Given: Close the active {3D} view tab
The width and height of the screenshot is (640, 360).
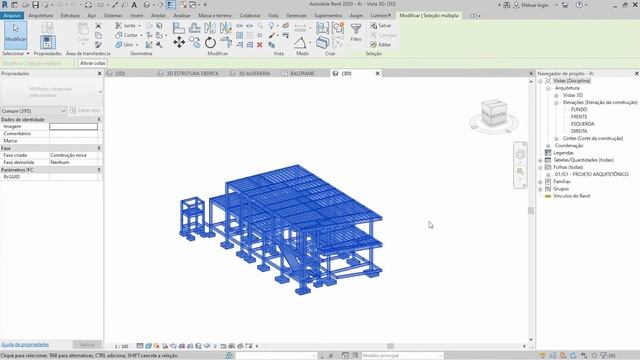Looking at the screenshot, I should point(378,73).
